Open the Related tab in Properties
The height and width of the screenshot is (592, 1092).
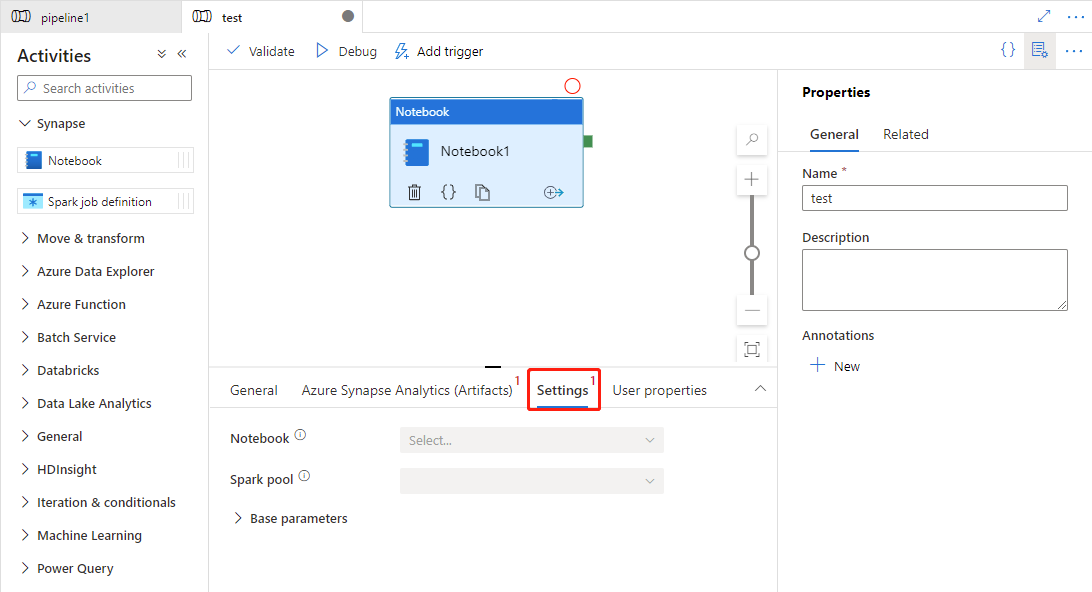point(905,133)
